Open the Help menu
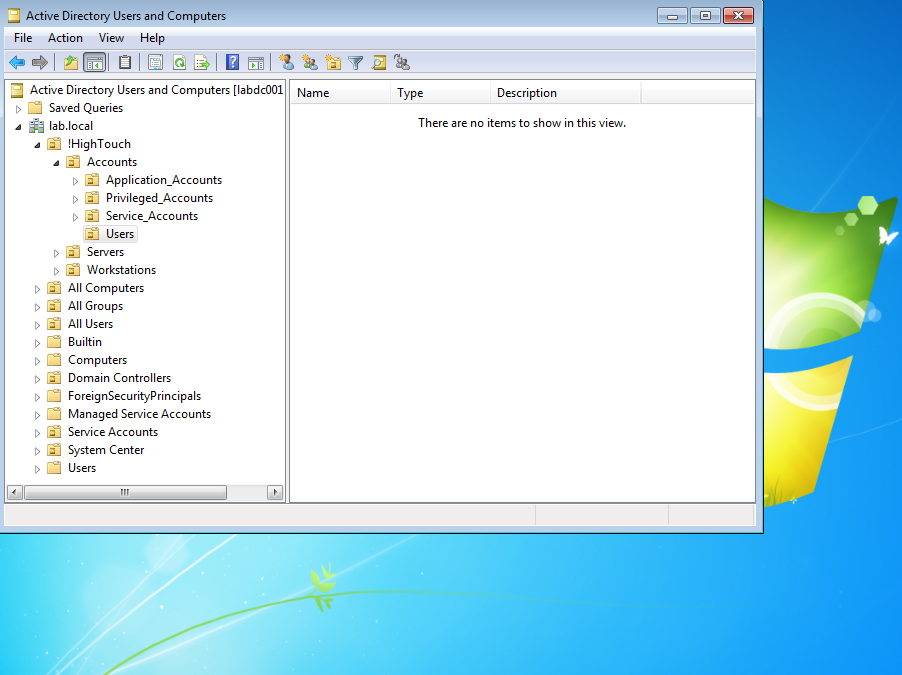Viewport: 902px width, 675px height. [x=152, y=38]
